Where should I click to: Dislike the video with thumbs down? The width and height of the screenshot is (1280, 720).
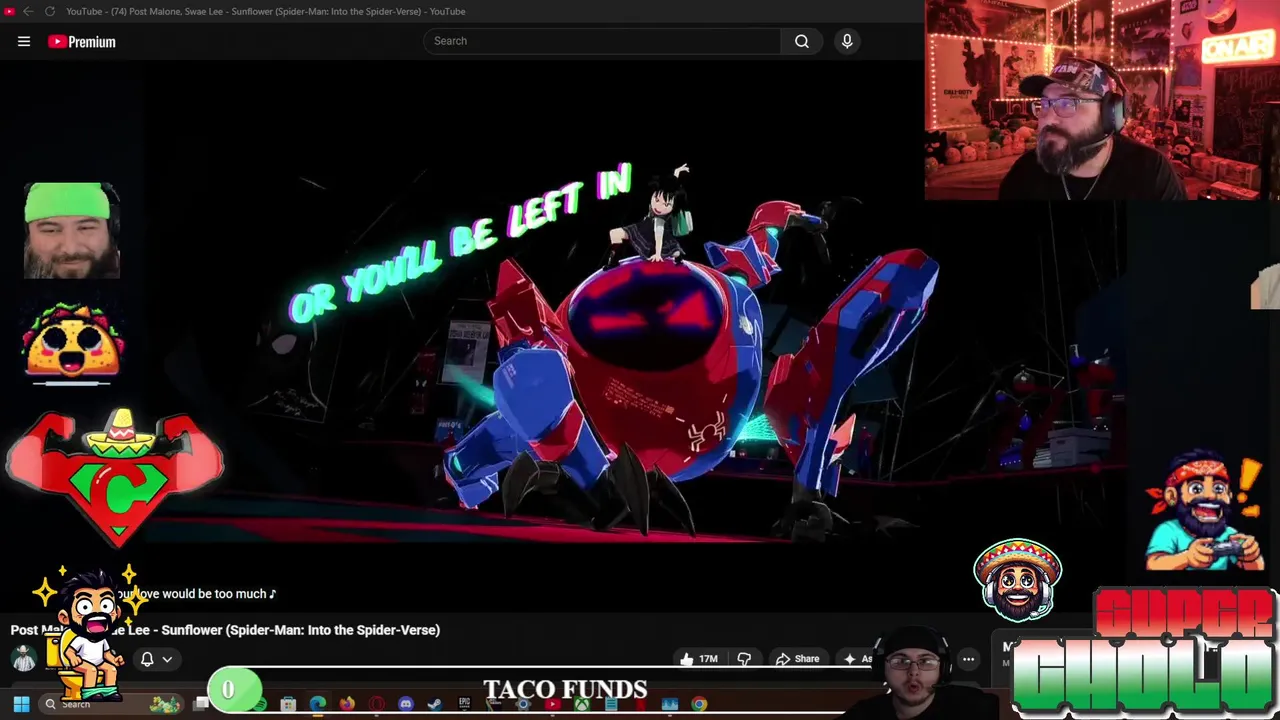tap(744, 659)
